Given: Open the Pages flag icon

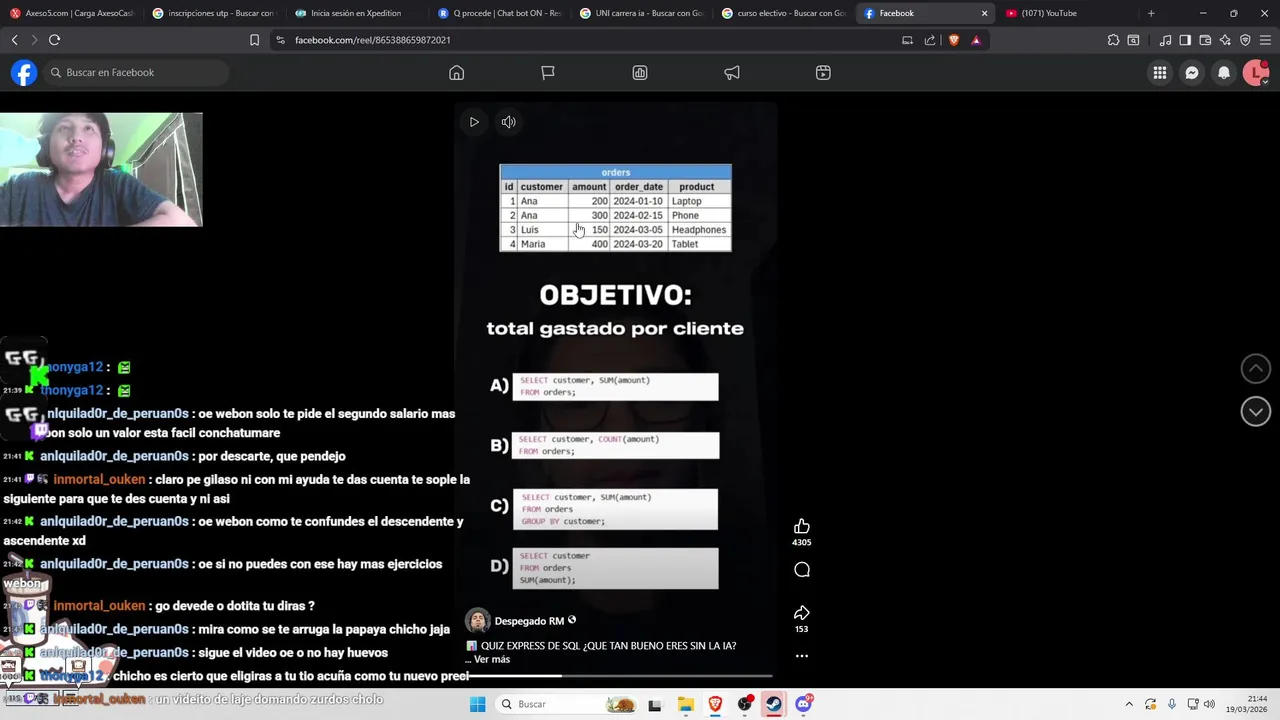Looking at the screenshot, I should click(x=548, y=73).
